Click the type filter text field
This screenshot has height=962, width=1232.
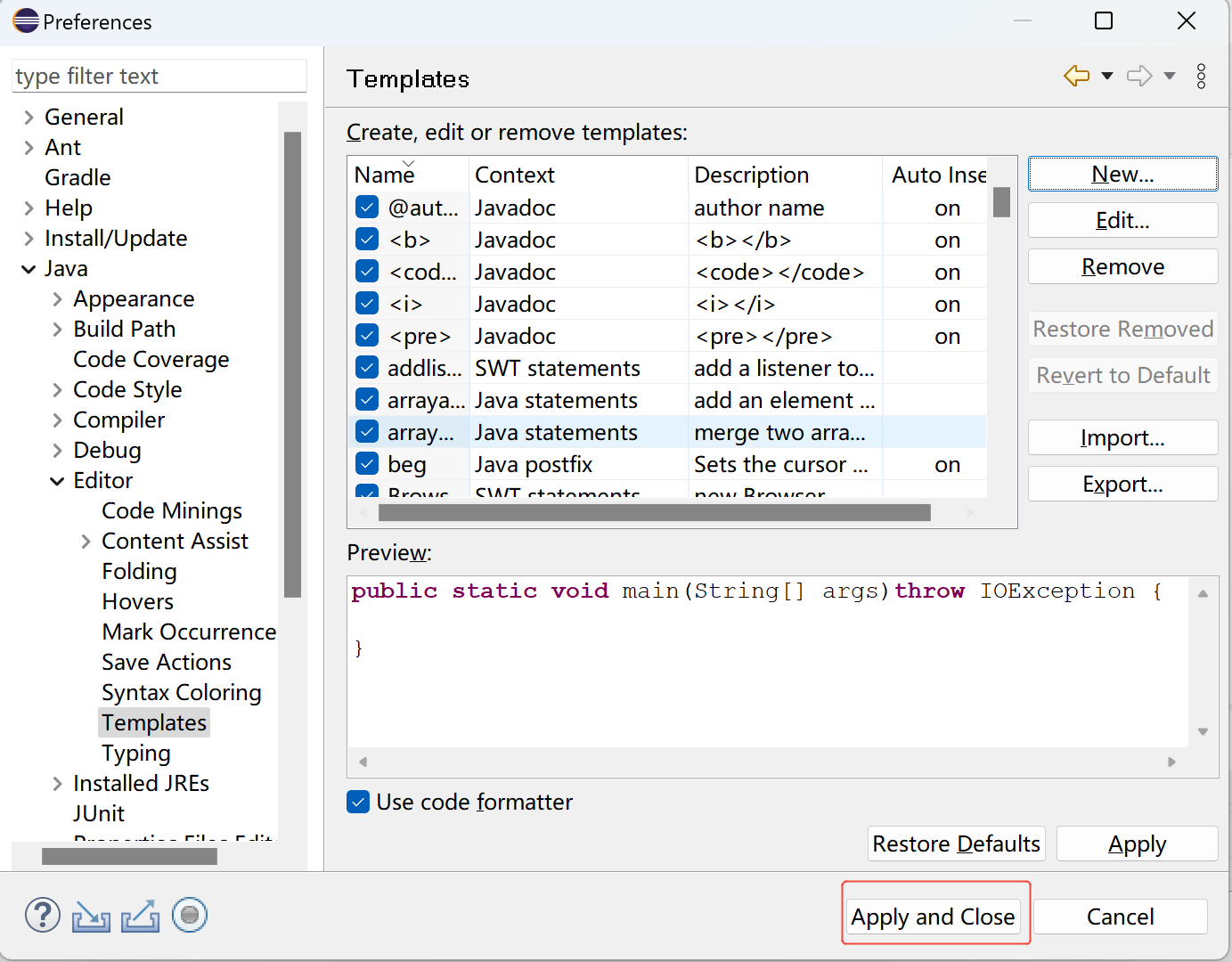click(159, 76)
